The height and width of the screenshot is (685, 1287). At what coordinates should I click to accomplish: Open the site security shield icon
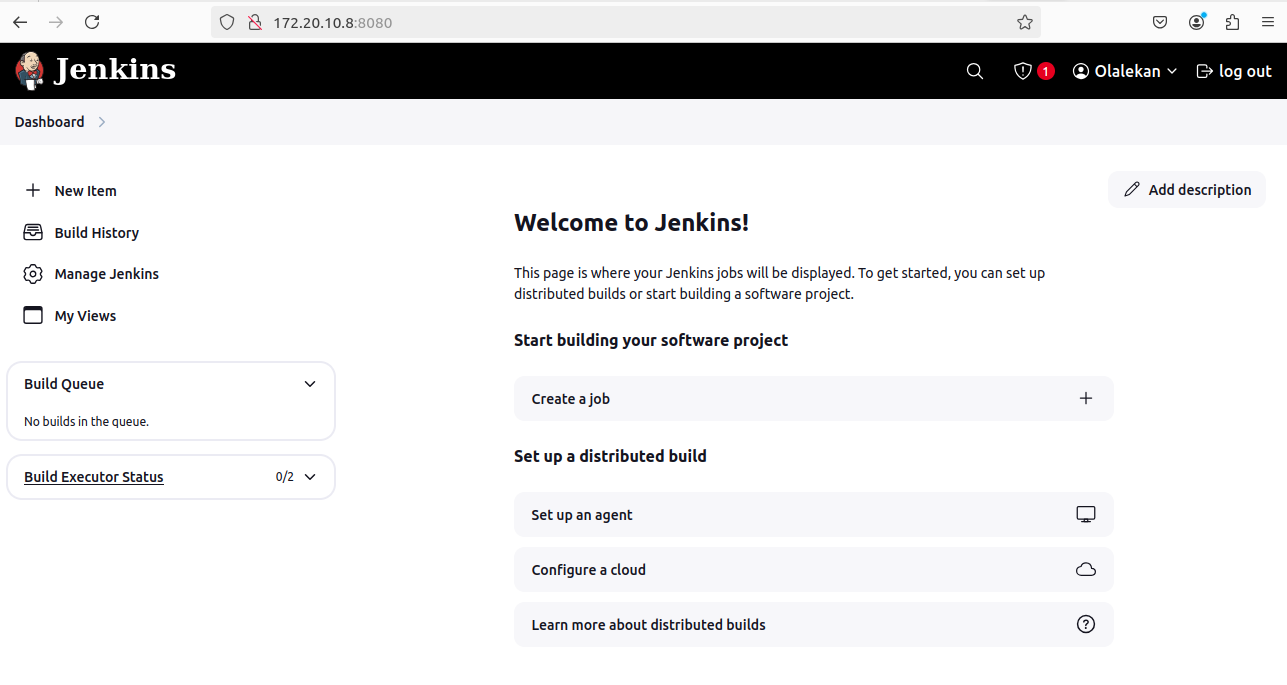227,22
